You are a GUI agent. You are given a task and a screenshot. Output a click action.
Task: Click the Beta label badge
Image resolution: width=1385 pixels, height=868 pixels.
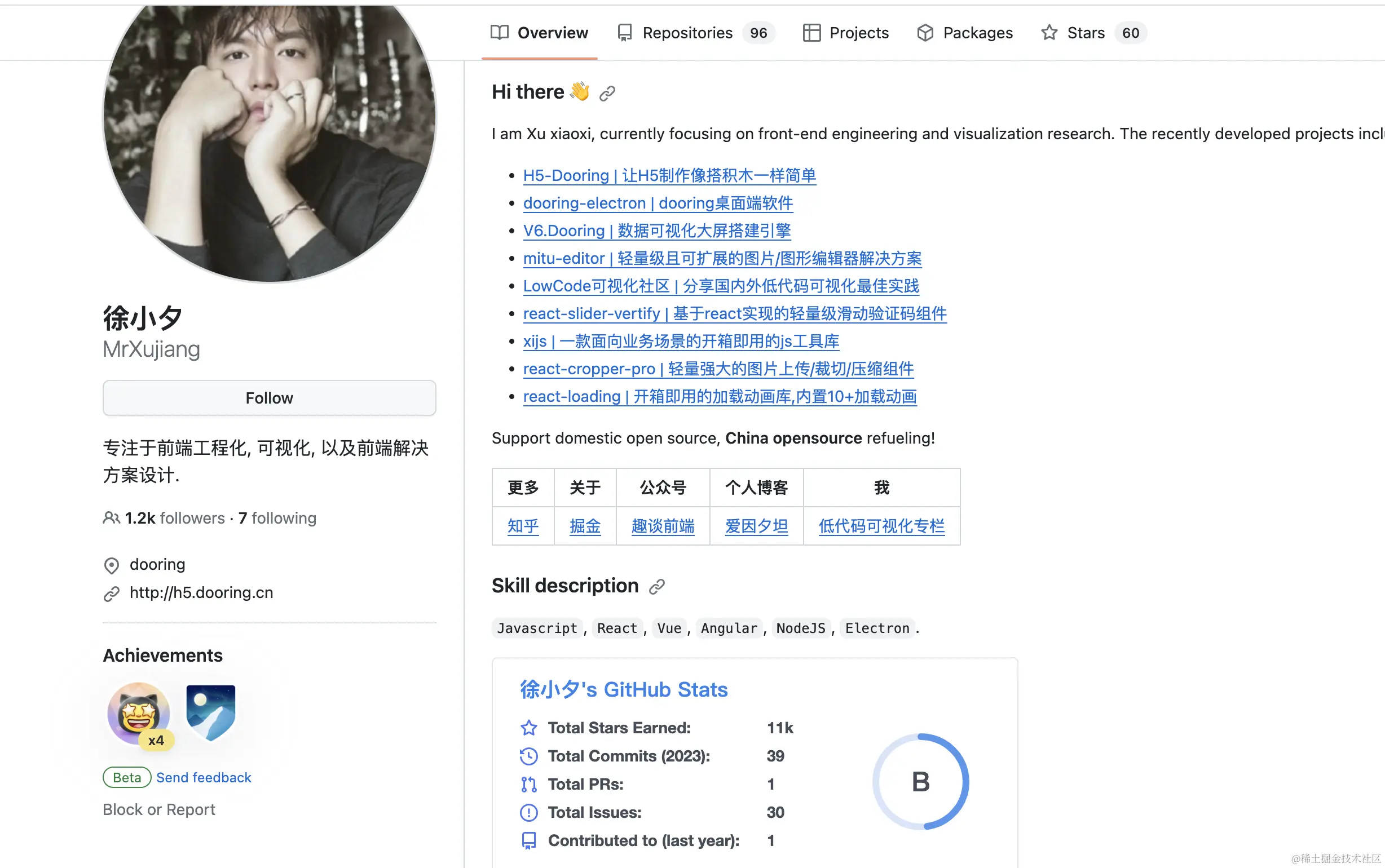tap(127, 777)
